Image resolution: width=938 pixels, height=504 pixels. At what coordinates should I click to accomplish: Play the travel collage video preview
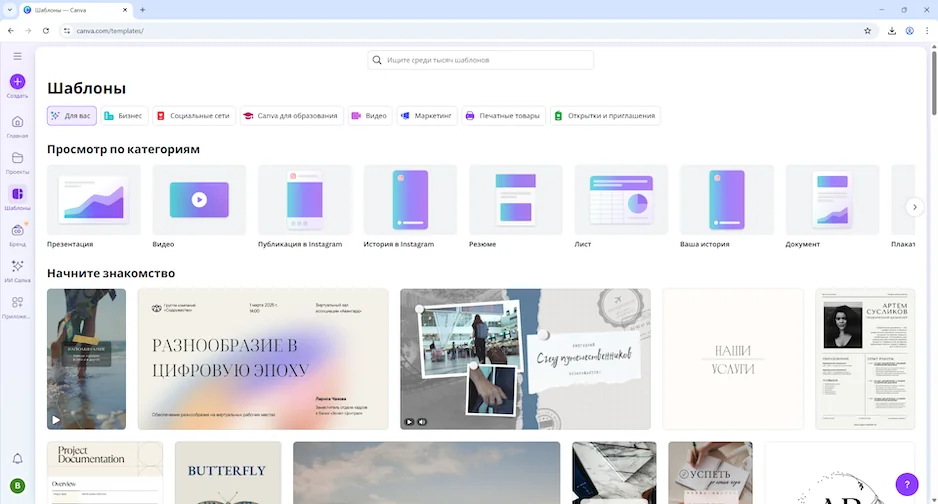pyautogui.click(x=409, y=421)
